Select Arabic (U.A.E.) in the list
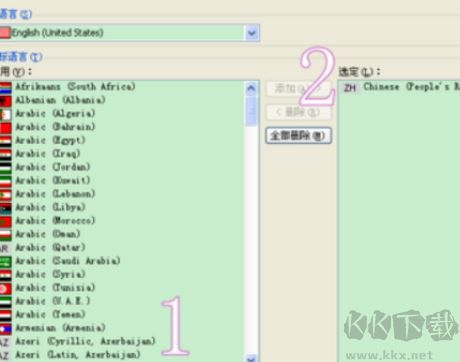 pos(53,301)
